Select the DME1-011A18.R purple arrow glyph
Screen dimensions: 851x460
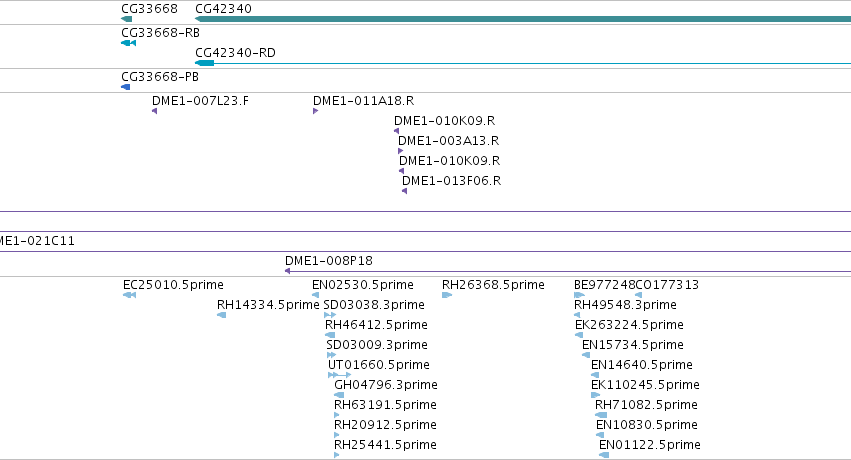pos(315,111)
